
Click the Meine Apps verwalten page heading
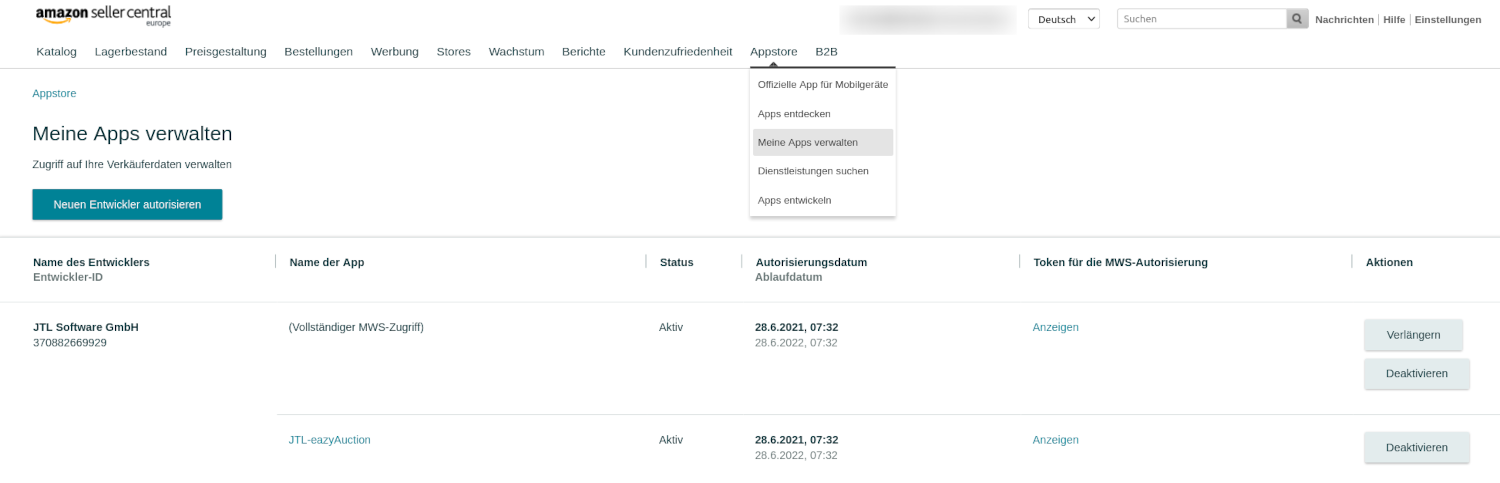click(x=132, y=133)
